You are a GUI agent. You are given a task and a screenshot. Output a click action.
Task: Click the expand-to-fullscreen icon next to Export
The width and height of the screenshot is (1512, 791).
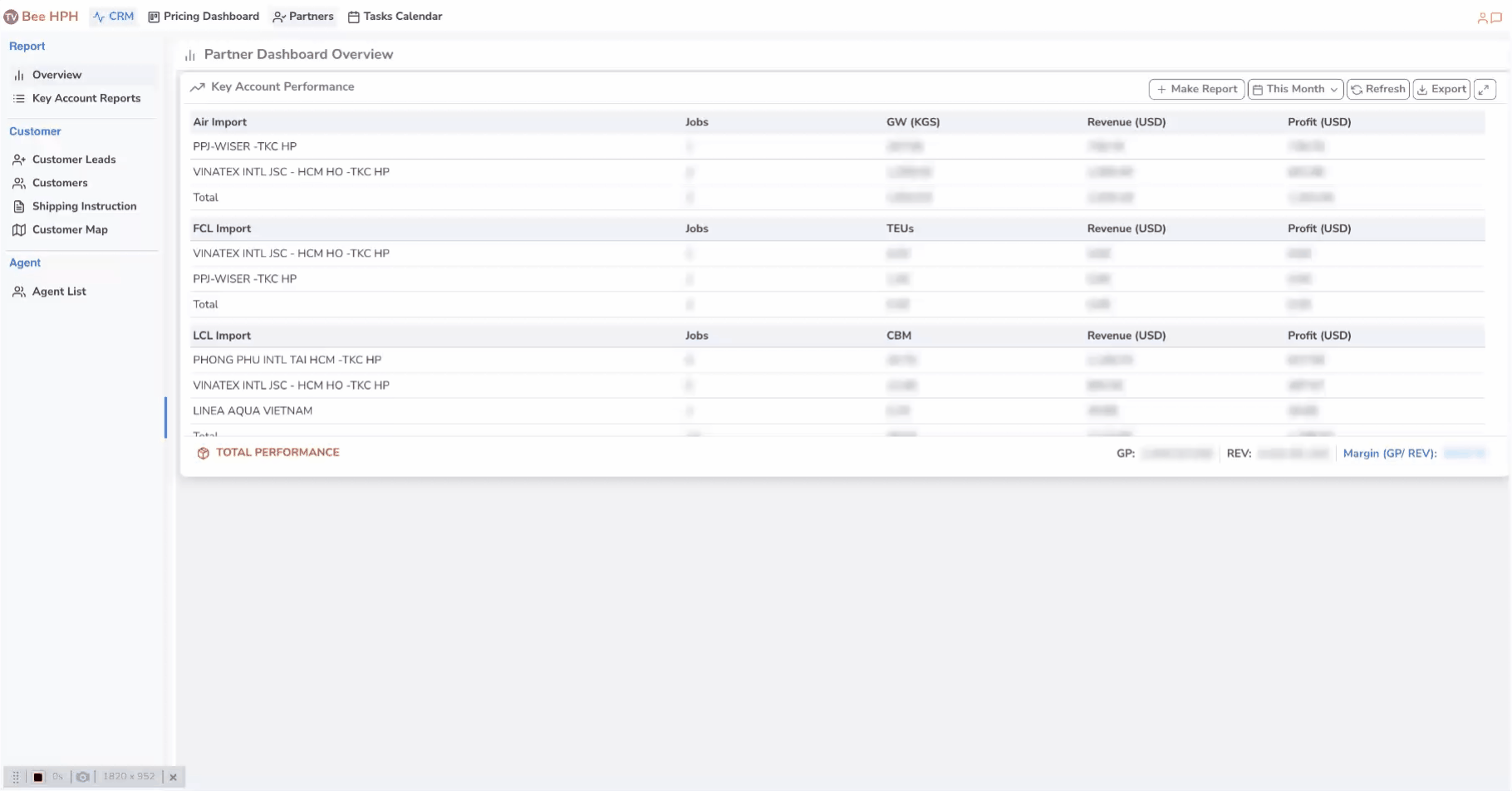click(1485, 89)
